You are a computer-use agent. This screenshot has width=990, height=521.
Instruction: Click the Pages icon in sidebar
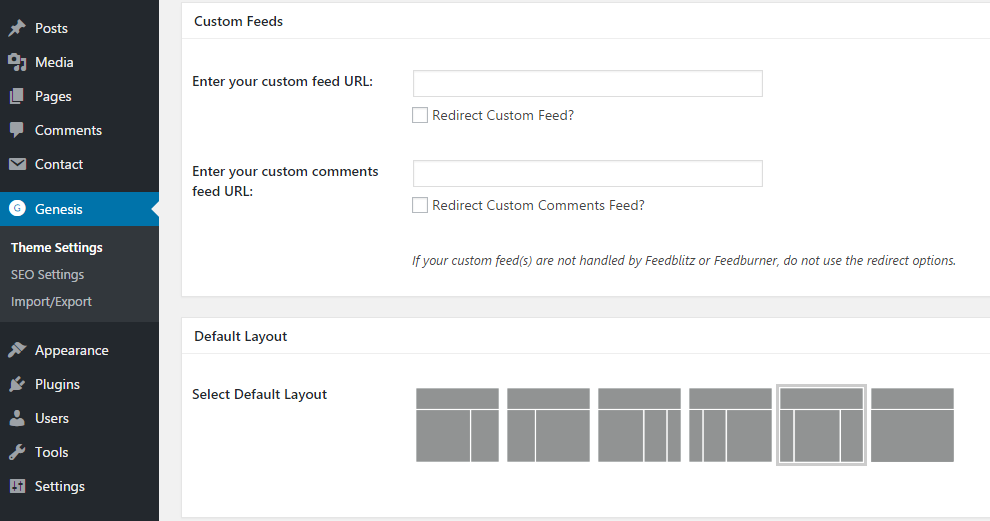[17, 96]
